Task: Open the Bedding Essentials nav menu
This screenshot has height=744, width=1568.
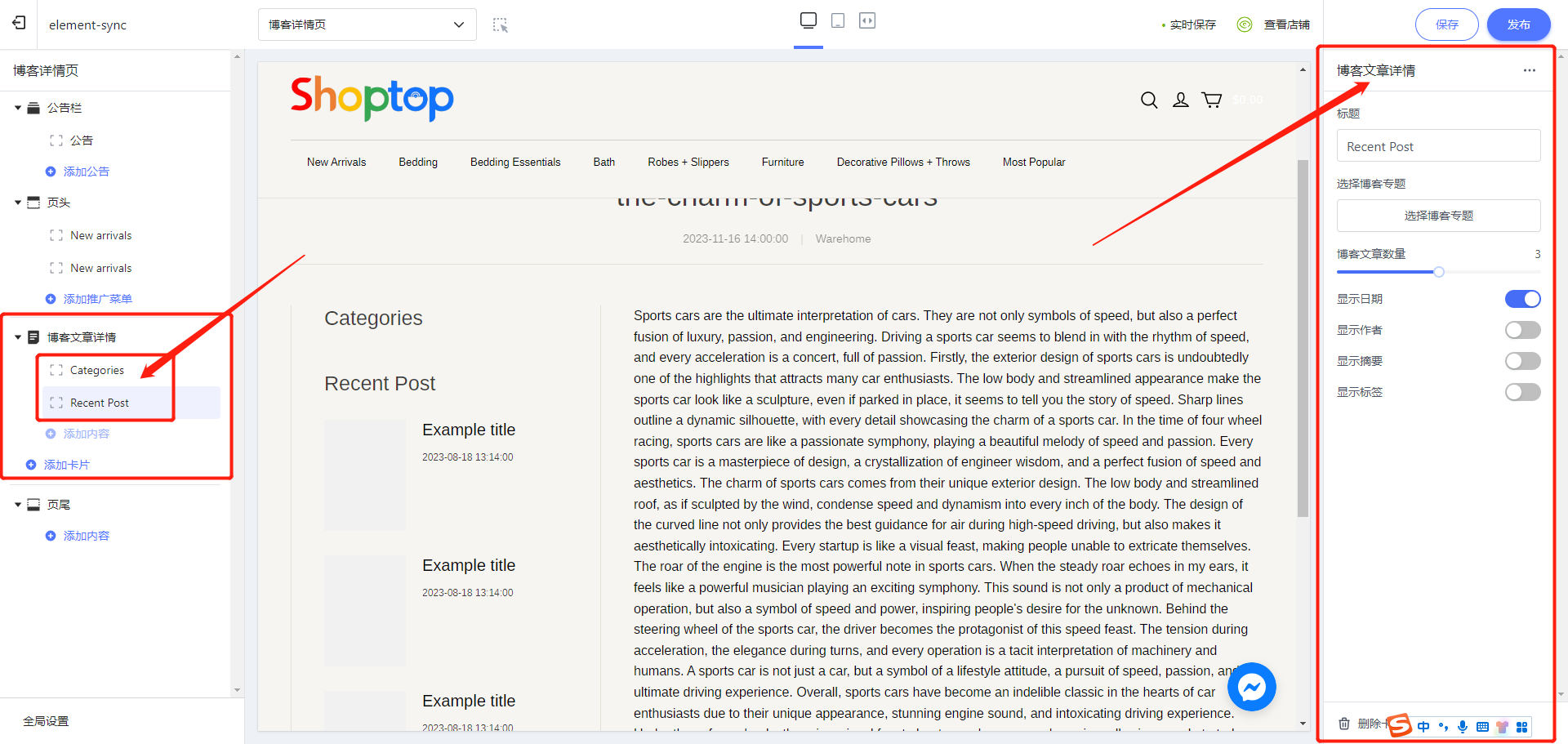Action: (515, 162)
